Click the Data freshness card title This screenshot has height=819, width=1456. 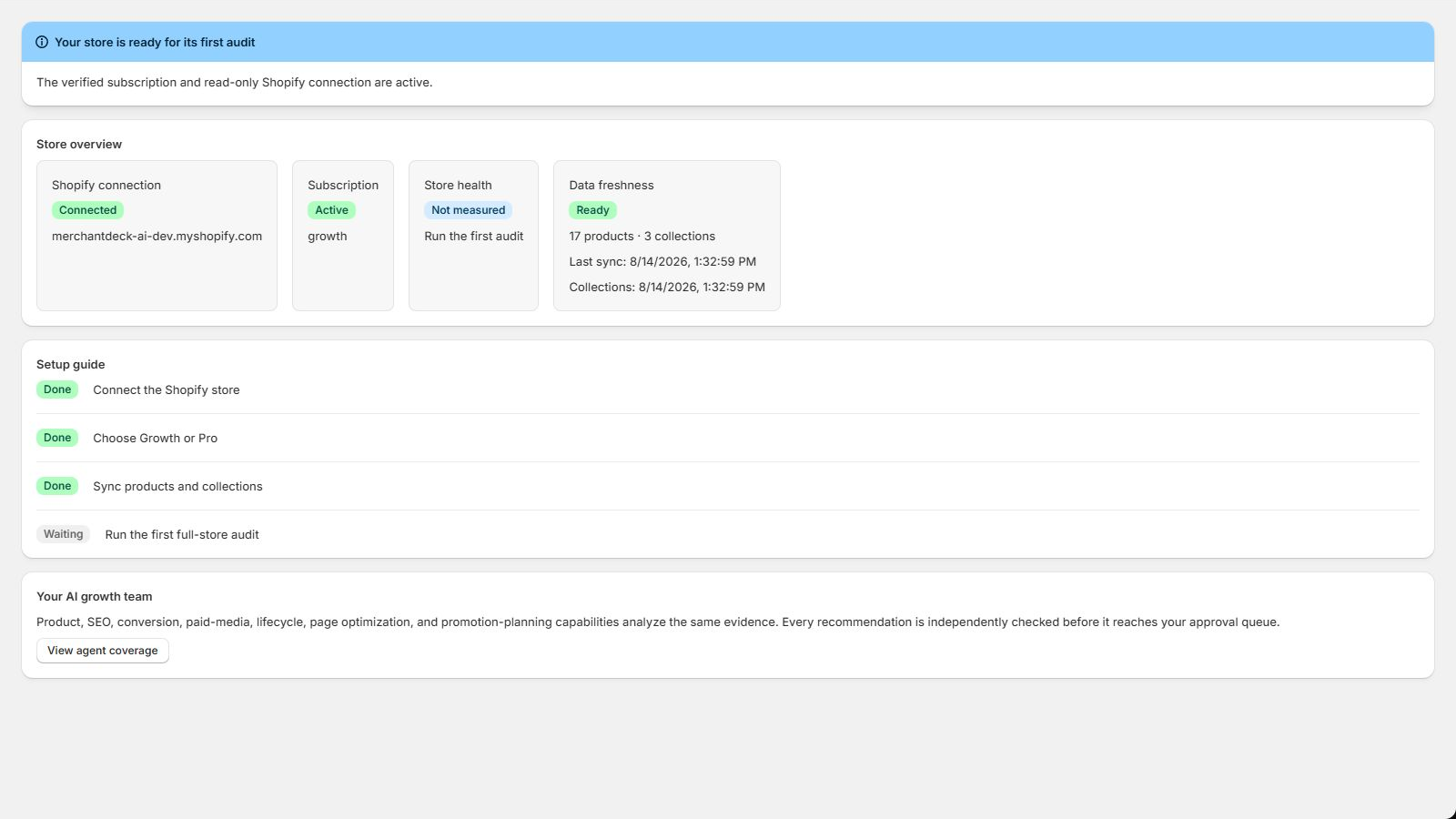pos(612,185)
